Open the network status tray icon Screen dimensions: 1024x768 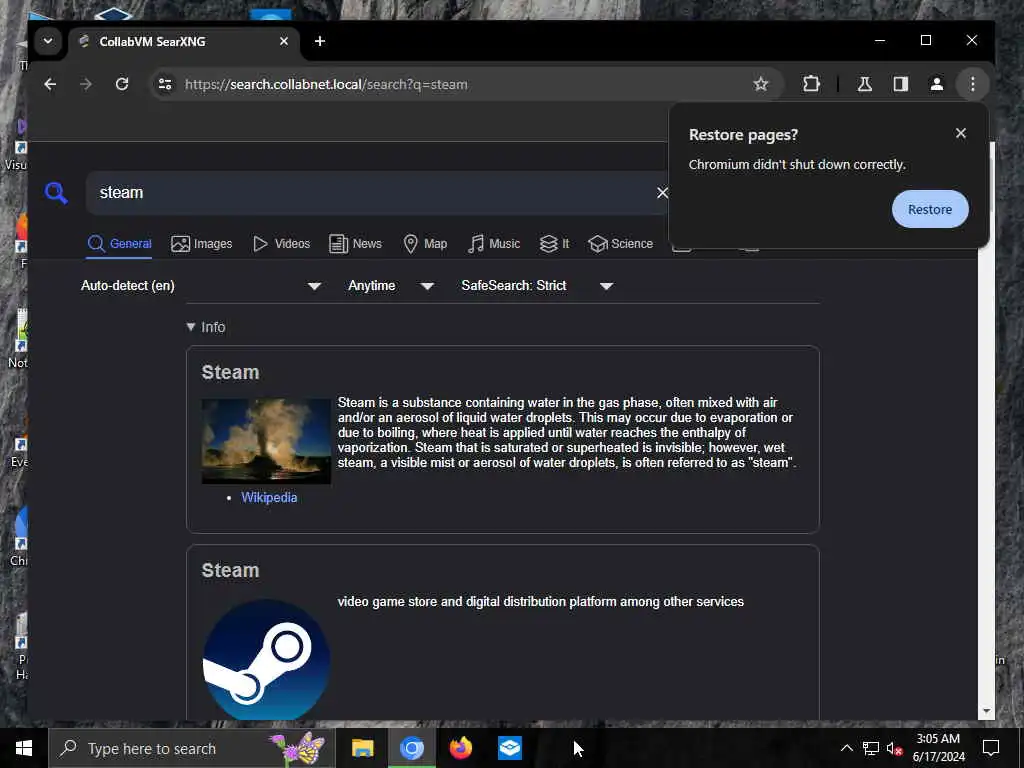click(871, 748)
